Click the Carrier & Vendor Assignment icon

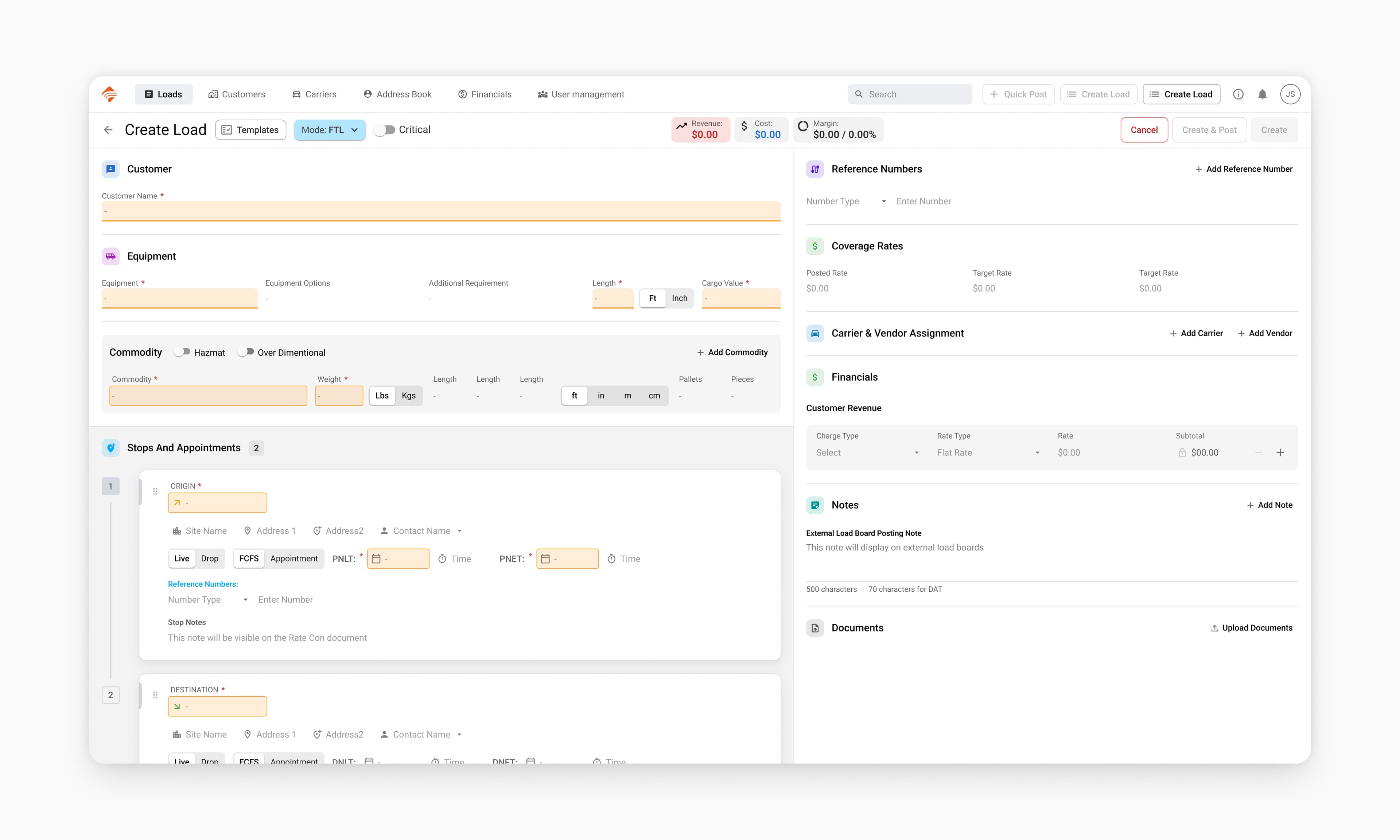[815, 333]
